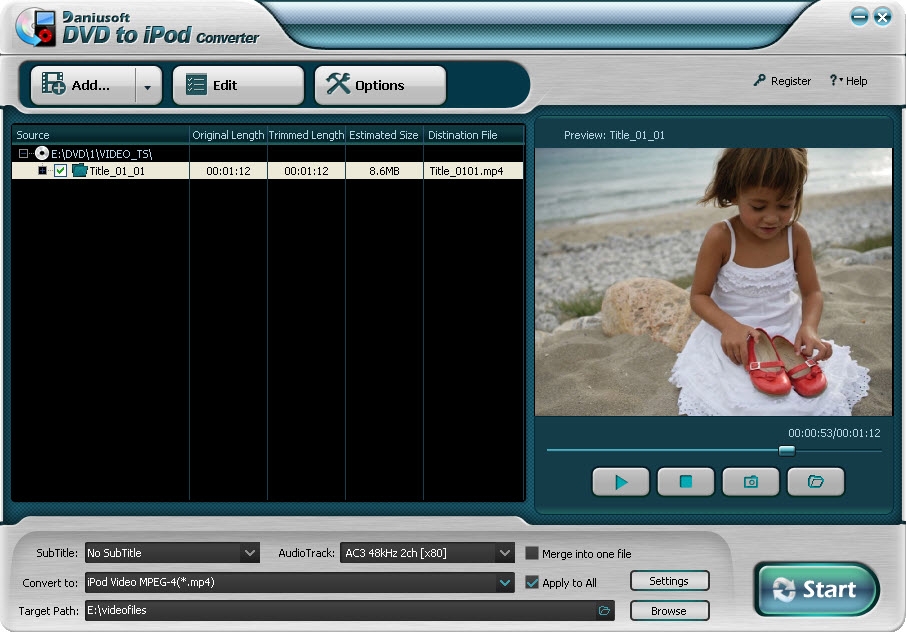906x632 pixels.
Task: Collapse the E:\DVD\1\VIDEO_TS tree node
Action: [23, 154]
